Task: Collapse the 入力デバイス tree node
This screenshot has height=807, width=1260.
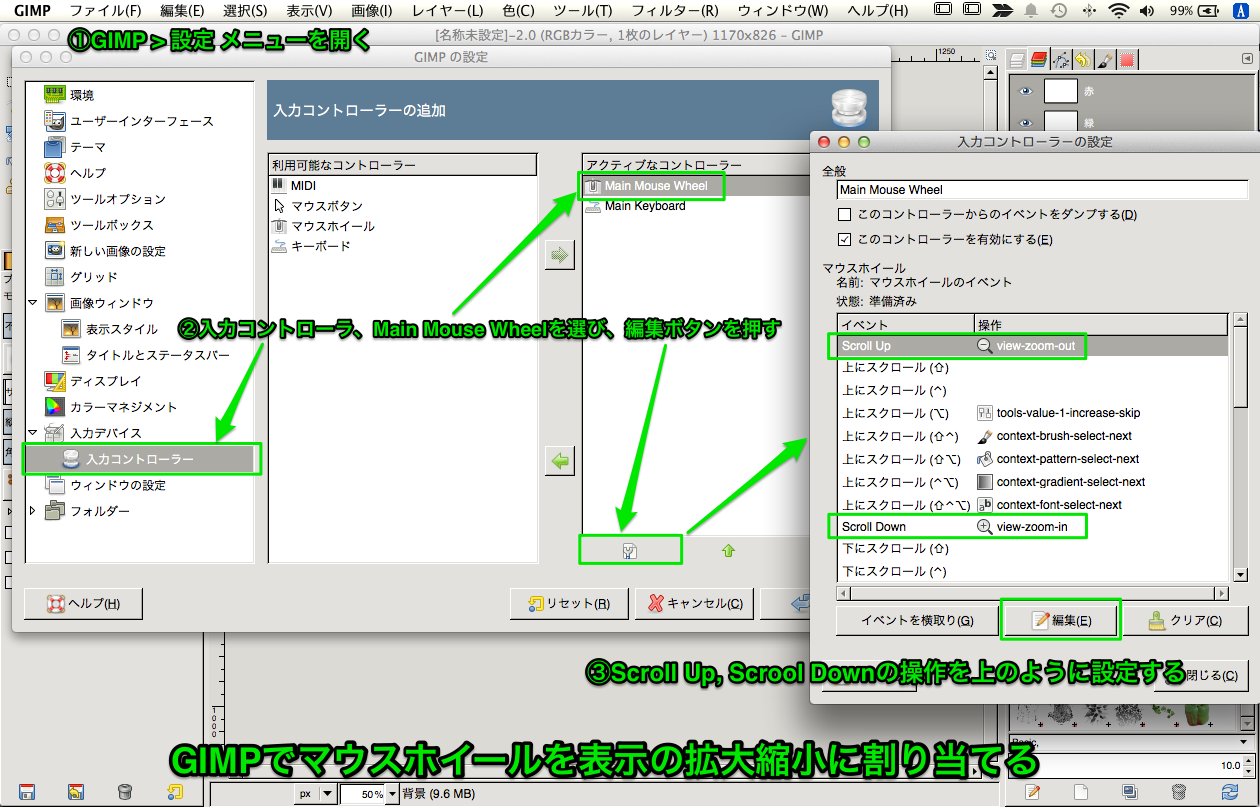Action: (32, 433)
